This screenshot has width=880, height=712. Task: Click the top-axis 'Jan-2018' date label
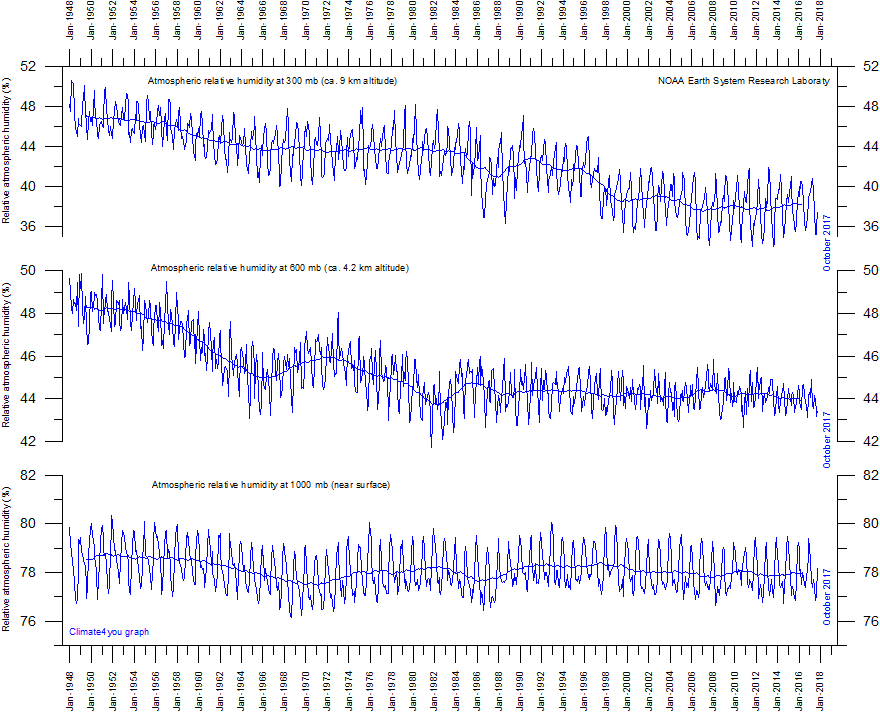point(821,21)
